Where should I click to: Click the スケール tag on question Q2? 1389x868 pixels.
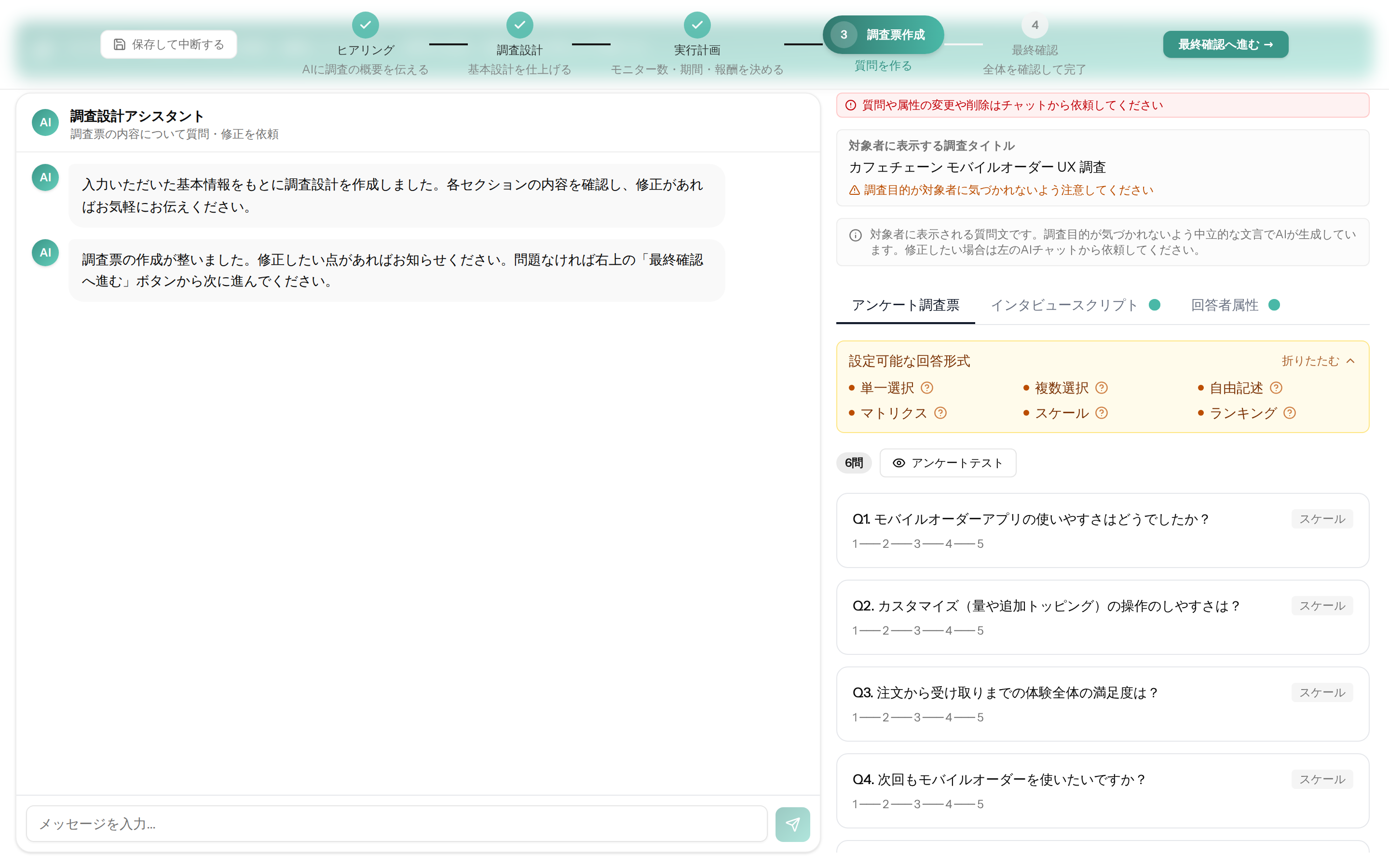pyautogui.click(x=1322, y=606)
